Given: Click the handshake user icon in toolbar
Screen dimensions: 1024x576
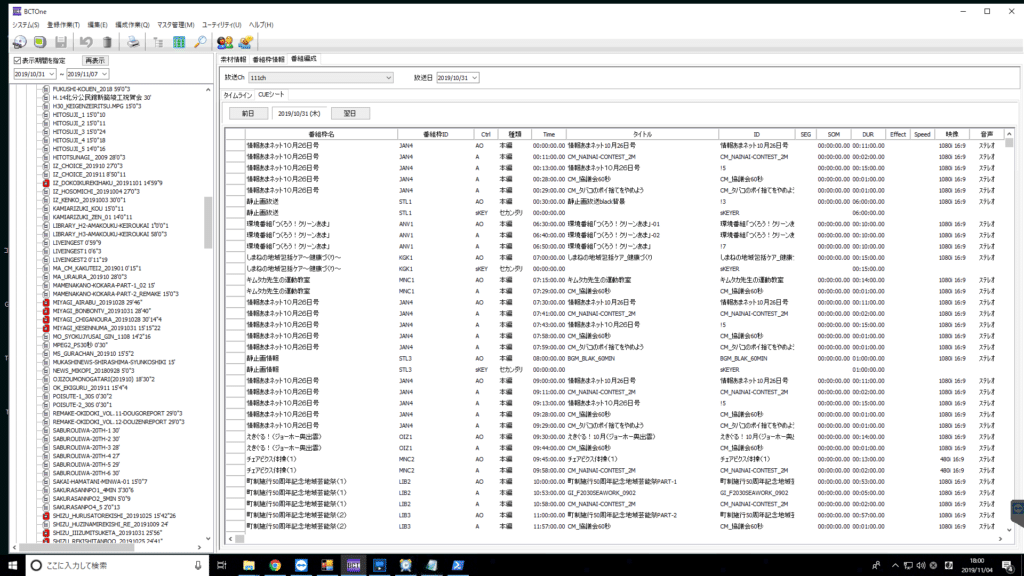Looking at the screenshot, I should (x=246, y=42).
